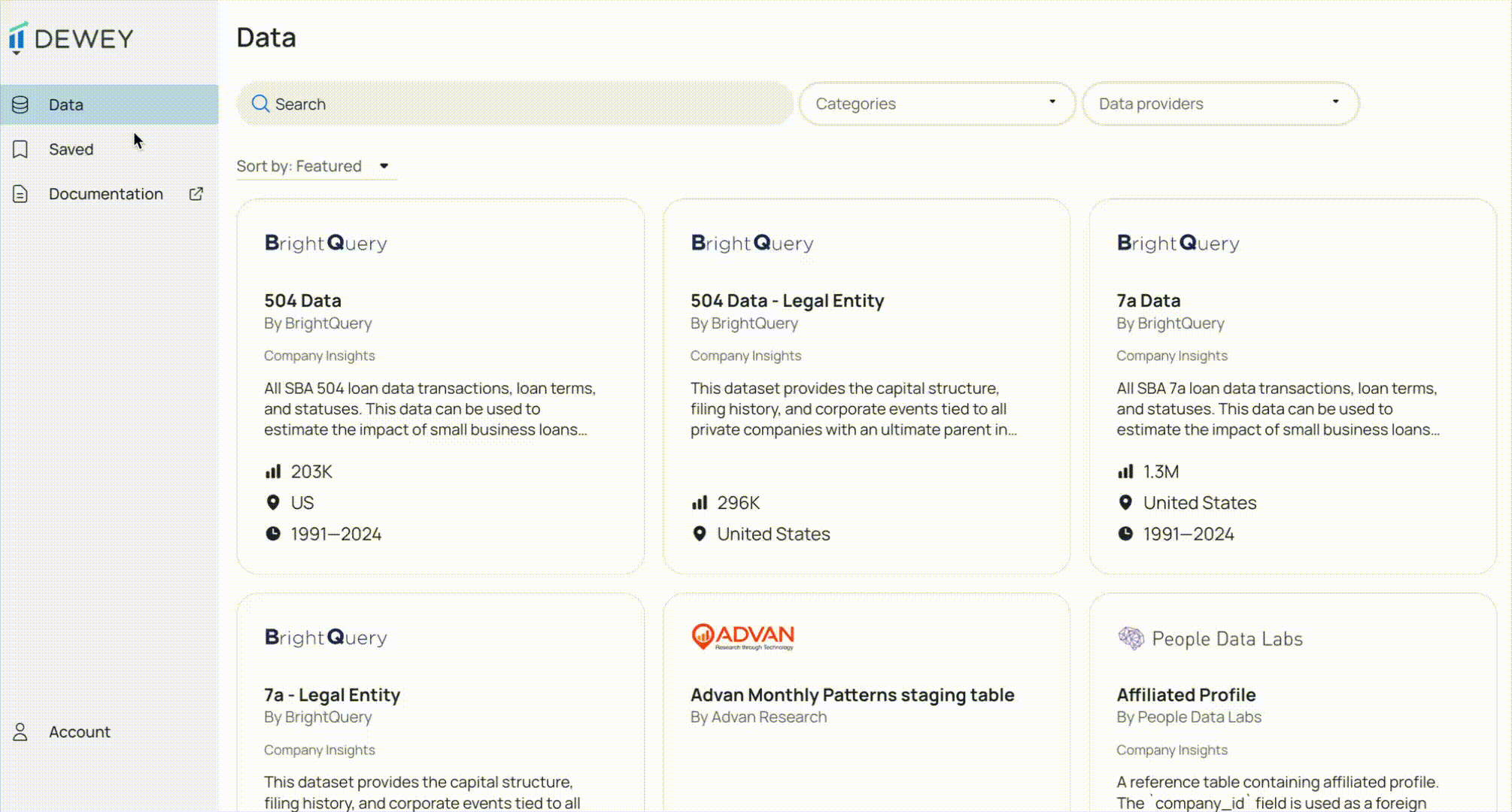Click the Dewey logo
This screenshot has width=1512, height=812.
point(71,38)
